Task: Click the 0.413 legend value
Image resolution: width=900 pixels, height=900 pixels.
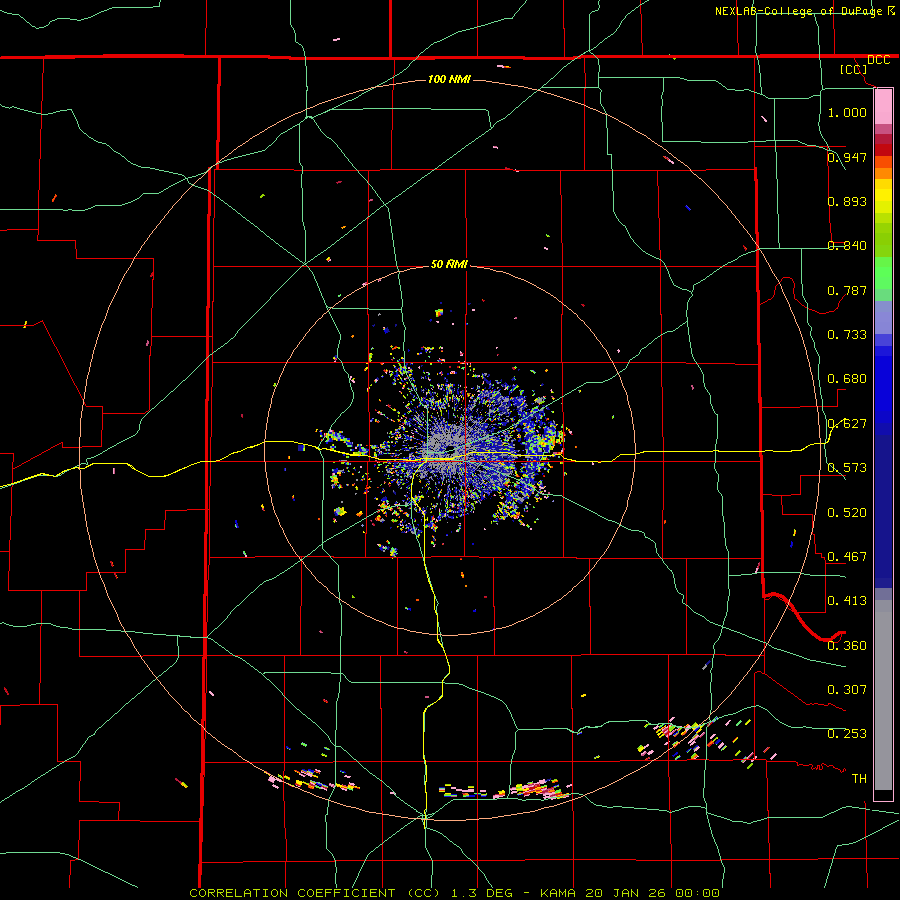Action: click(847, 600)
